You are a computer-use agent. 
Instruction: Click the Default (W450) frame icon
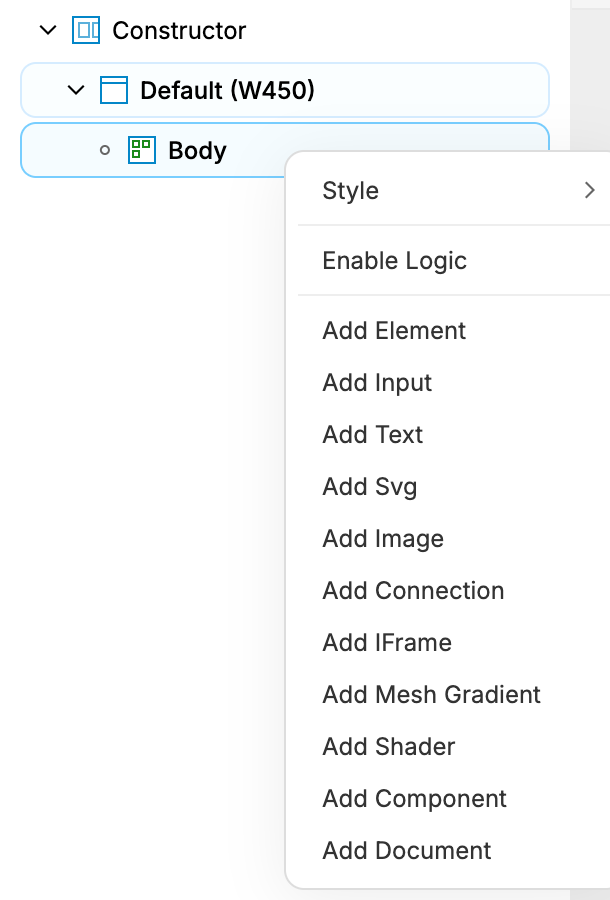tap(114, 90)
